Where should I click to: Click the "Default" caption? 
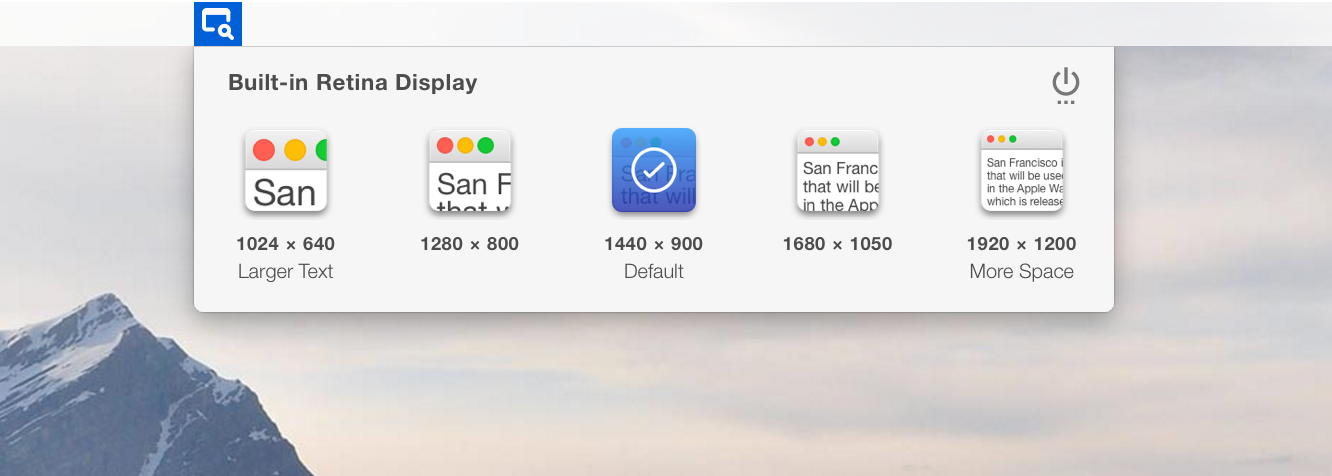click(x=654, y=272)
